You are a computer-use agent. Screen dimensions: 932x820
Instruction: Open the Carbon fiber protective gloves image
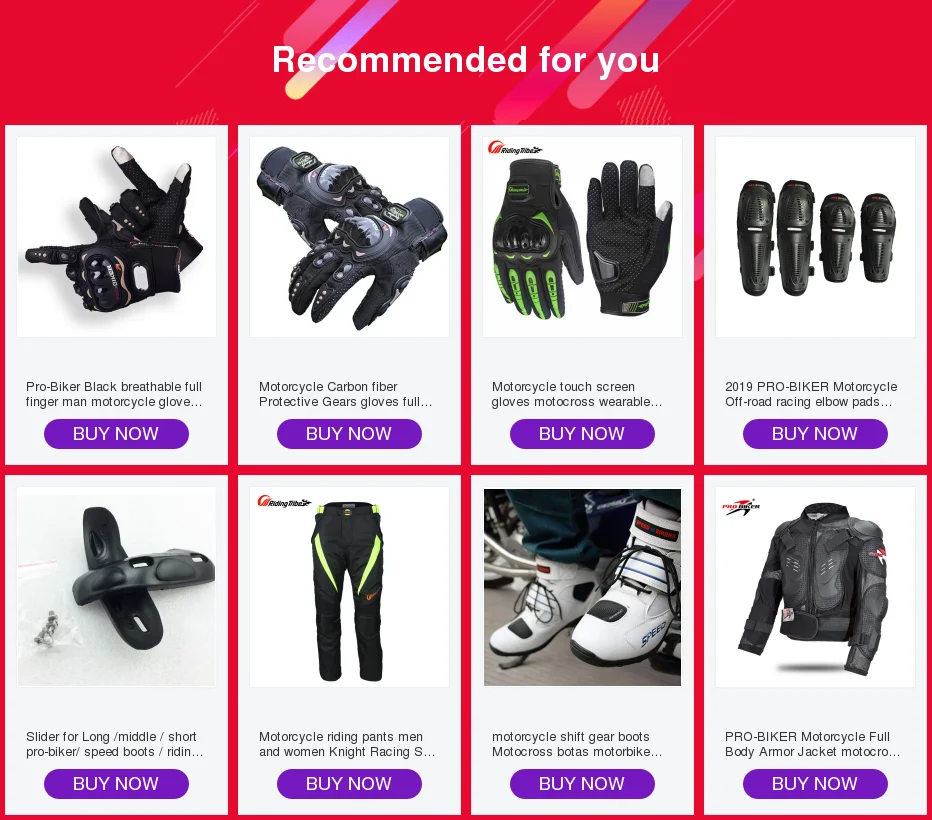(x=350, y=237)
